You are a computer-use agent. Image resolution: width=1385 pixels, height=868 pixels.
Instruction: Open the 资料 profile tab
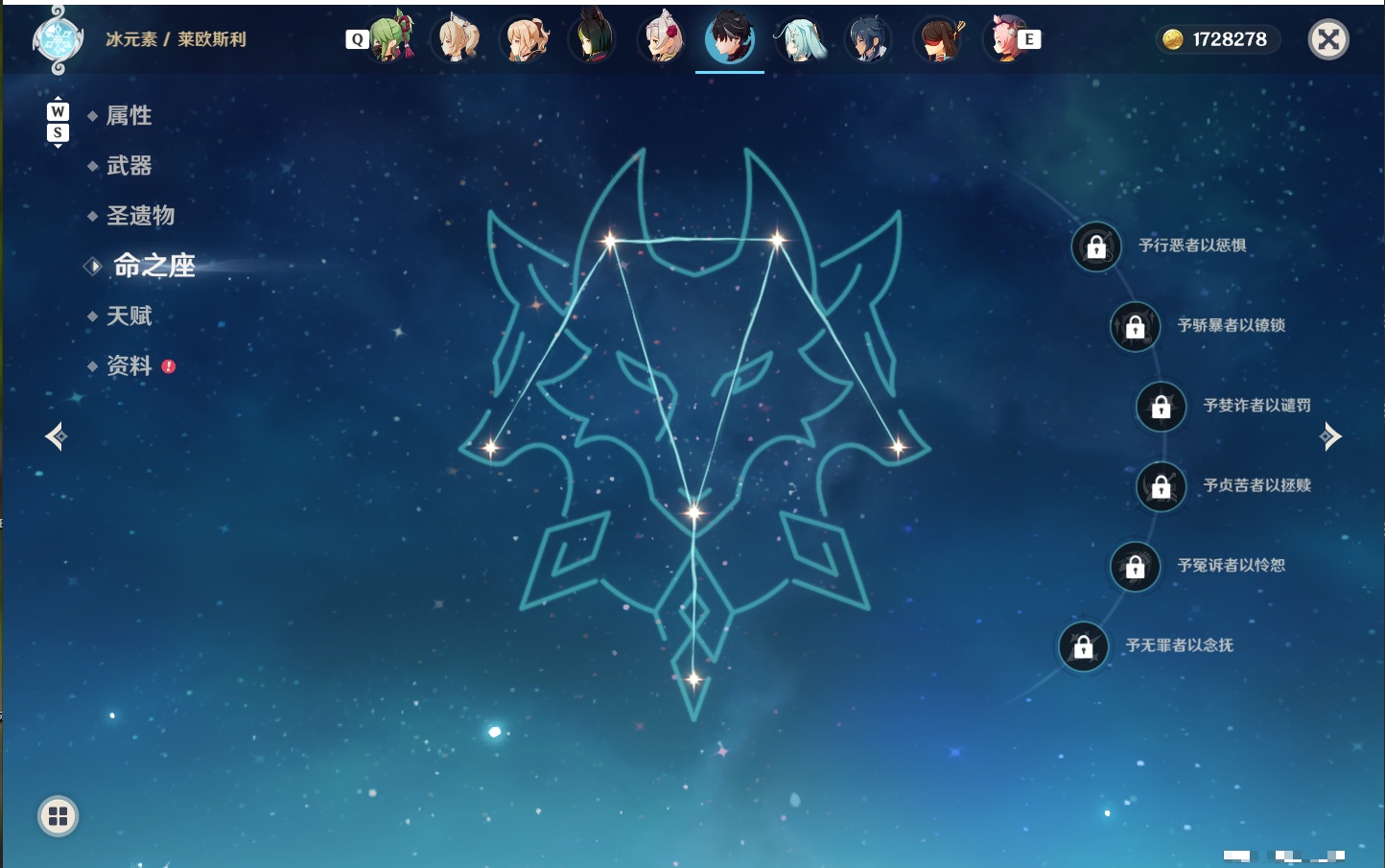129,365
